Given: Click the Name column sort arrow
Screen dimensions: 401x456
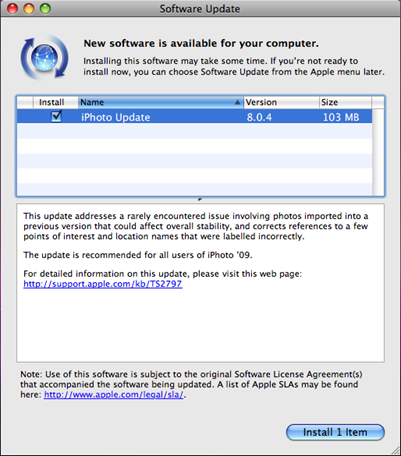Looking at the screenshot, I should (x=237, y=102).
